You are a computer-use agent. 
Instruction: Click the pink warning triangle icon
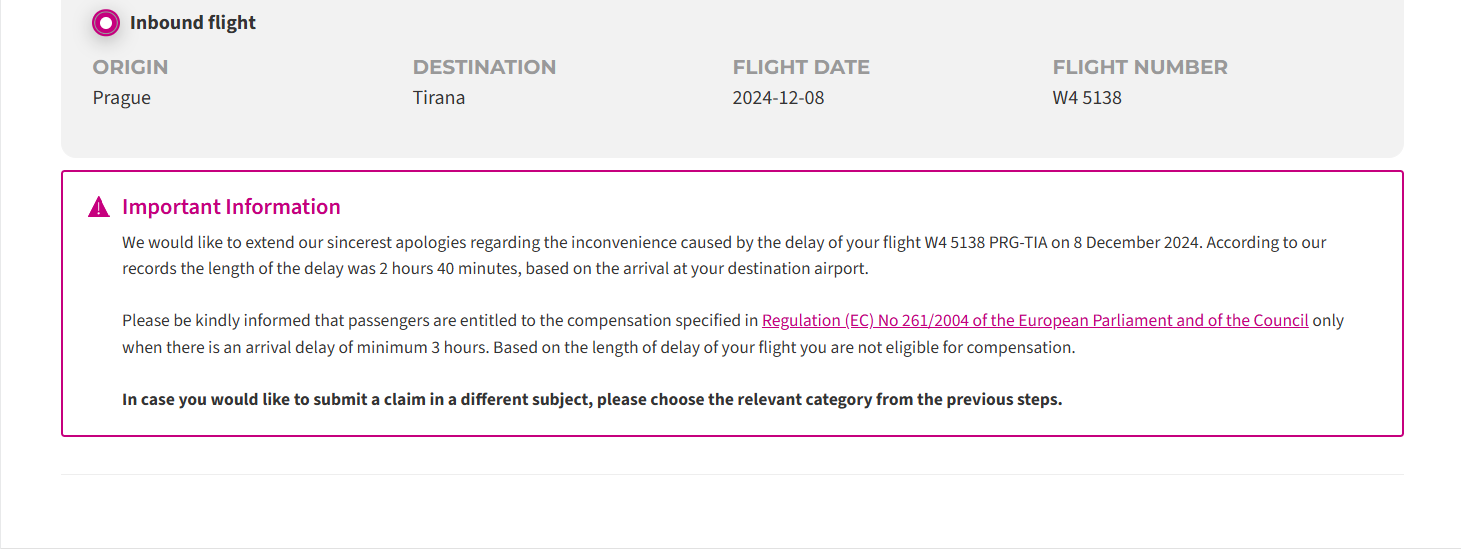click(x=99, y=207)
